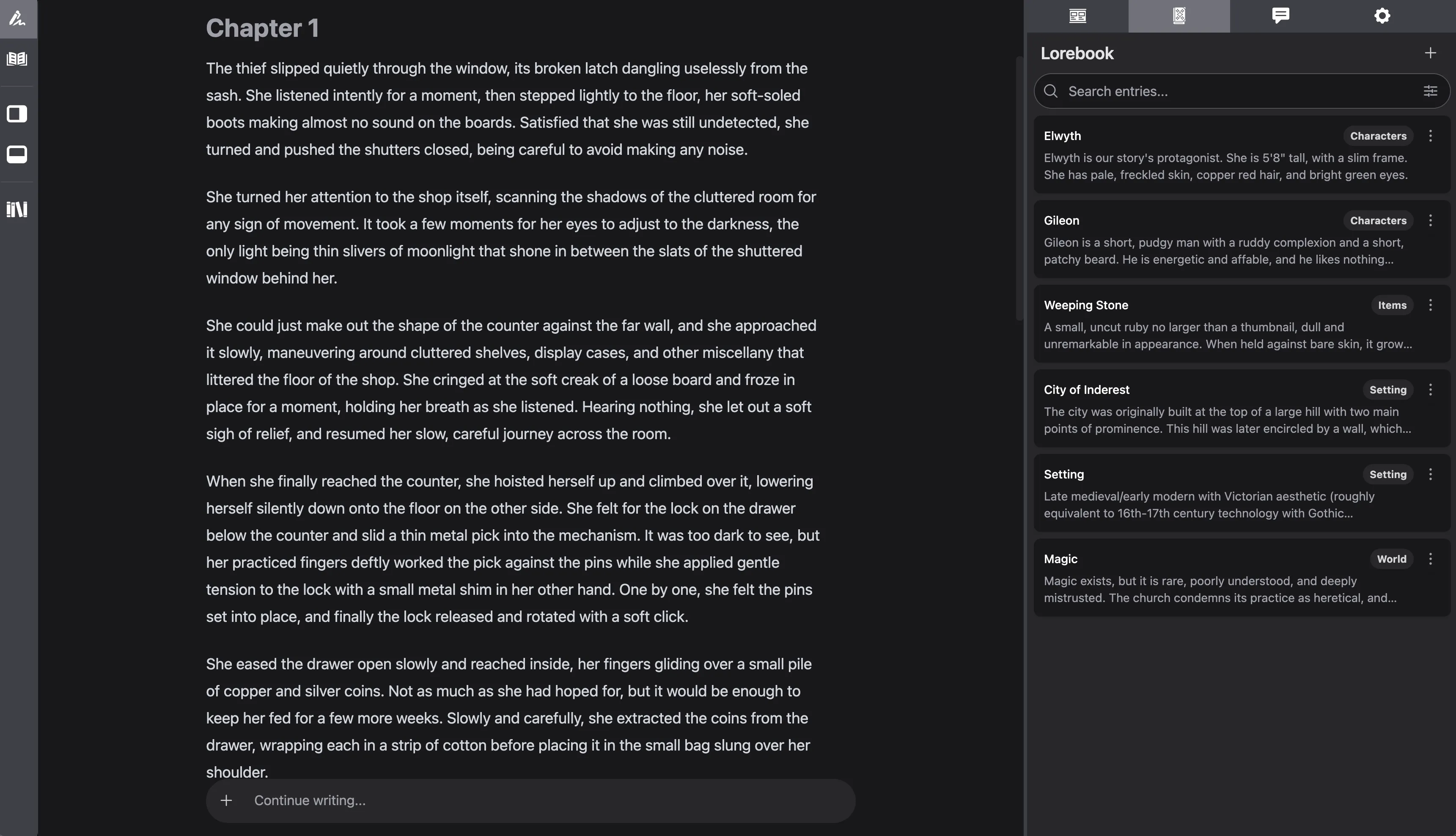Focus the Search entries field
Image resolution: width=1456 pixels, height=836 pixels.
pyautogui.click(x=1234, y=91)
